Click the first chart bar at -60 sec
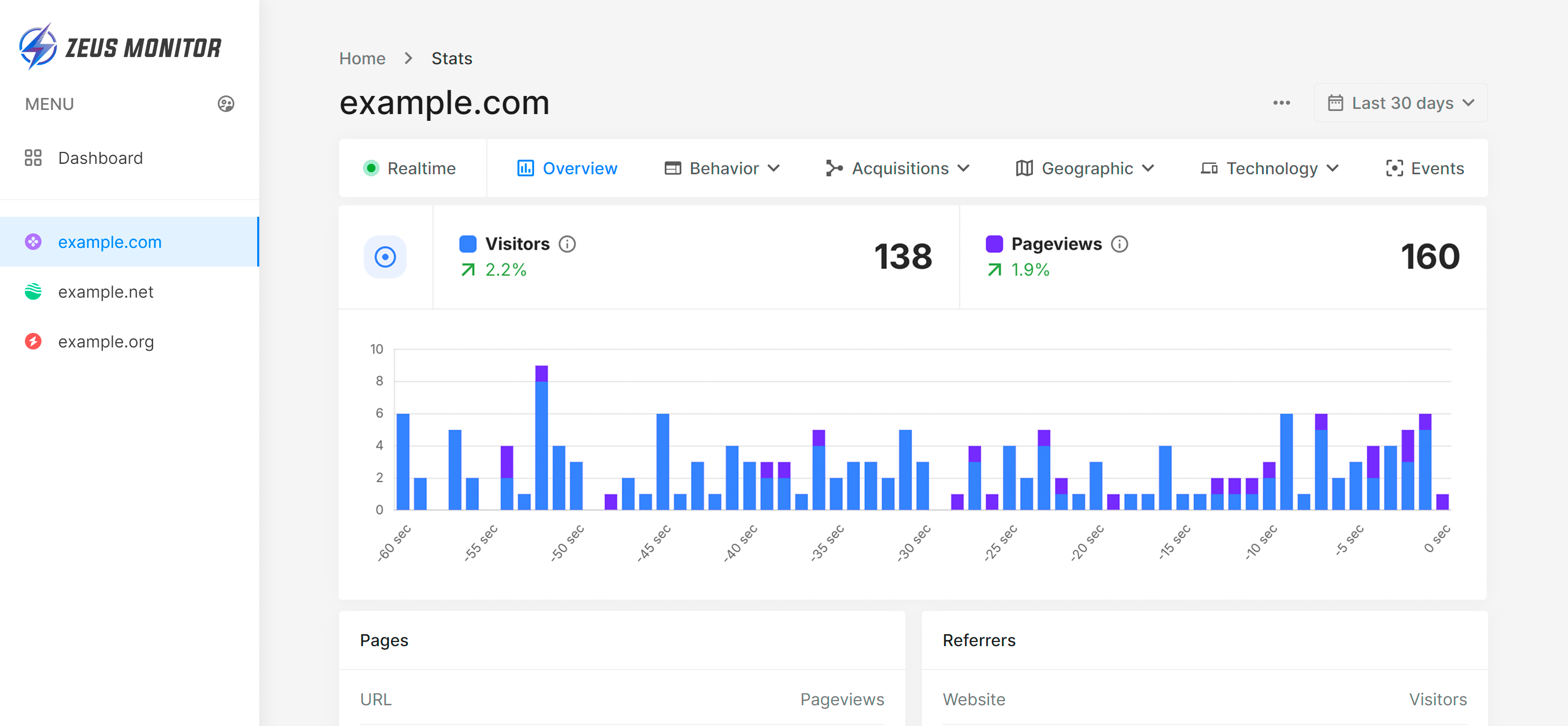The width and height of the screenshot is (1568, 726). [x=402, y=462]
